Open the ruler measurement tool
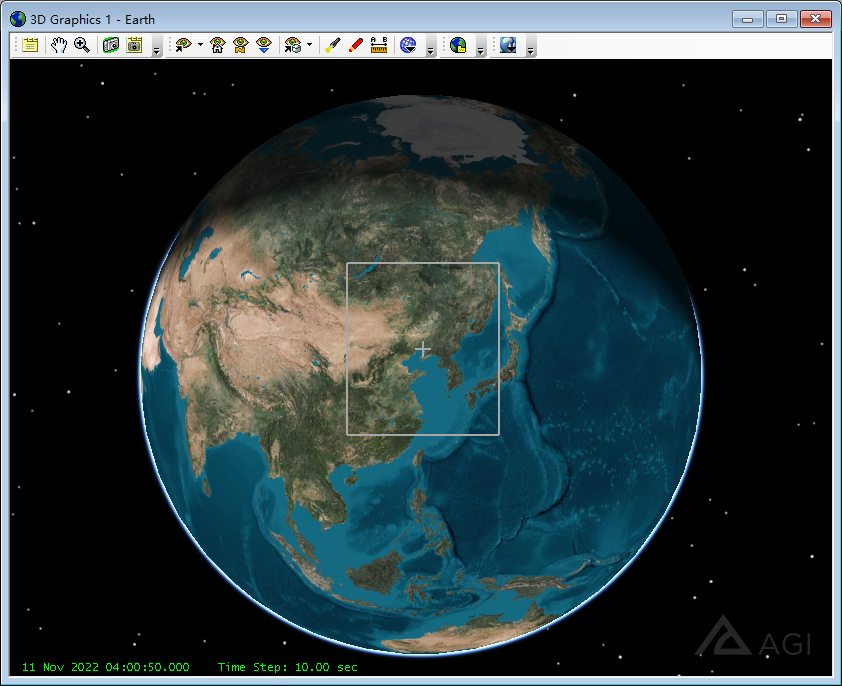 378,45
